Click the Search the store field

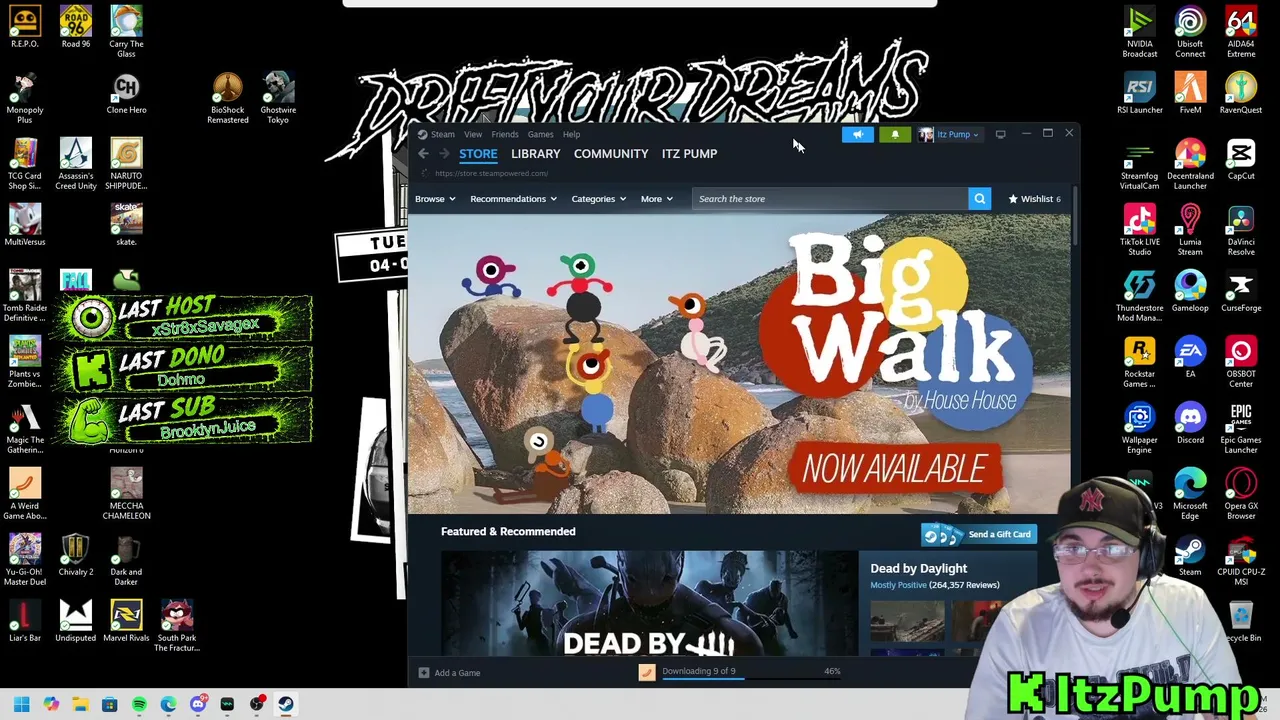point(829,199)
